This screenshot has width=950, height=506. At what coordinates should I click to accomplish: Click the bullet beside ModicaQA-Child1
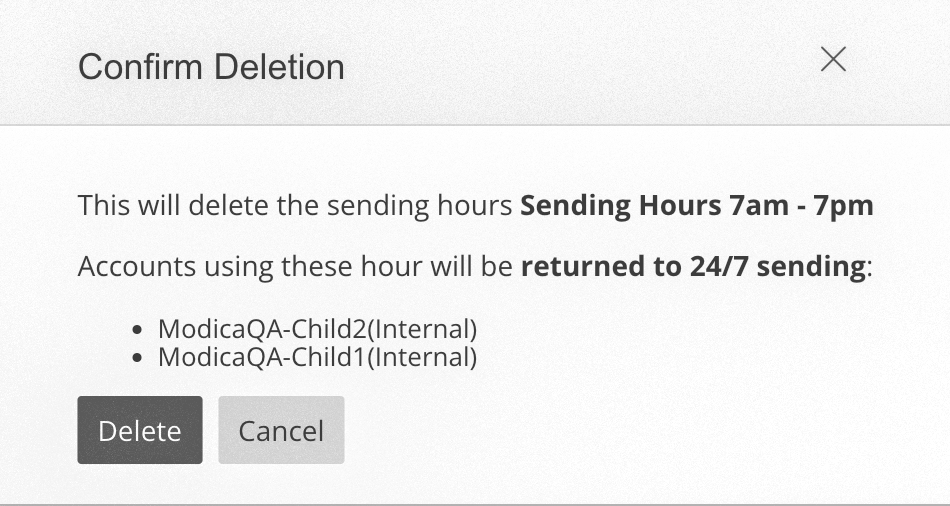[140, 357]
